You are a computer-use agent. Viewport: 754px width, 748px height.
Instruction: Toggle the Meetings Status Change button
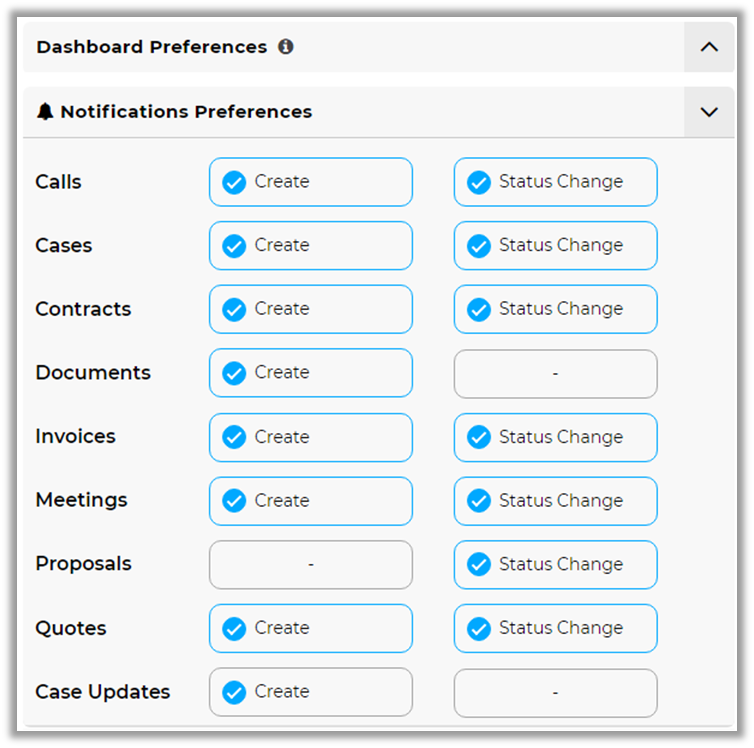[x=555, y=501]
